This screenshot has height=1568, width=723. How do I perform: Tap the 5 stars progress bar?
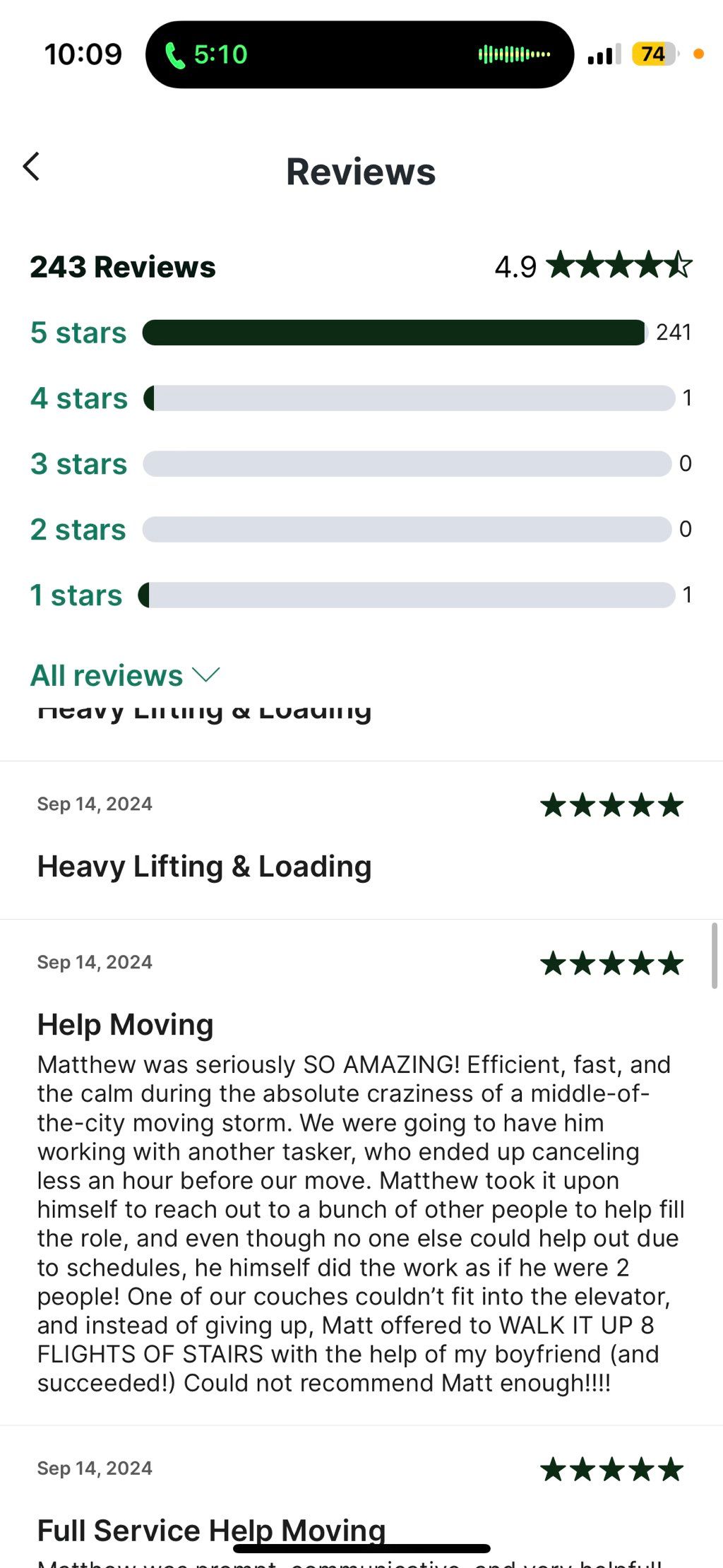pyautogui.click(x=394, y=333)
